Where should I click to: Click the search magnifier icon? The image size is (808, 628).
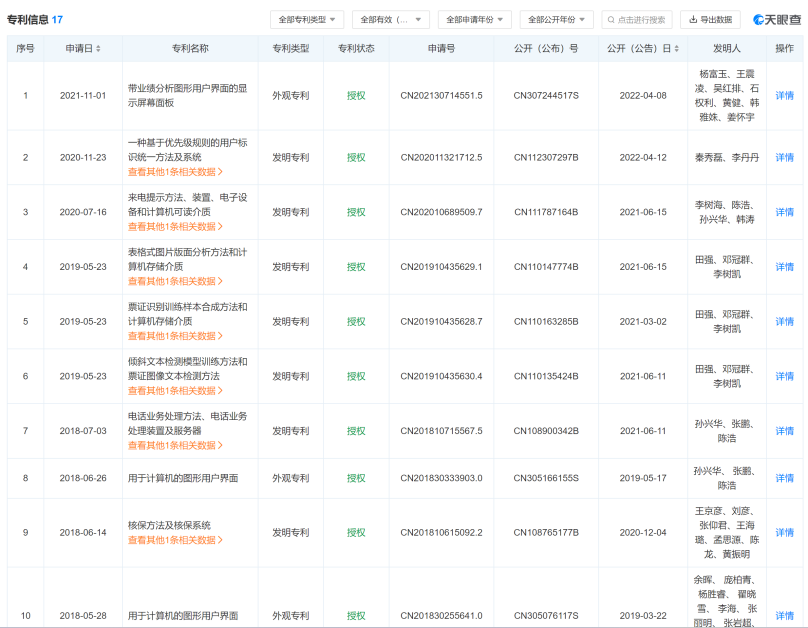611,20
